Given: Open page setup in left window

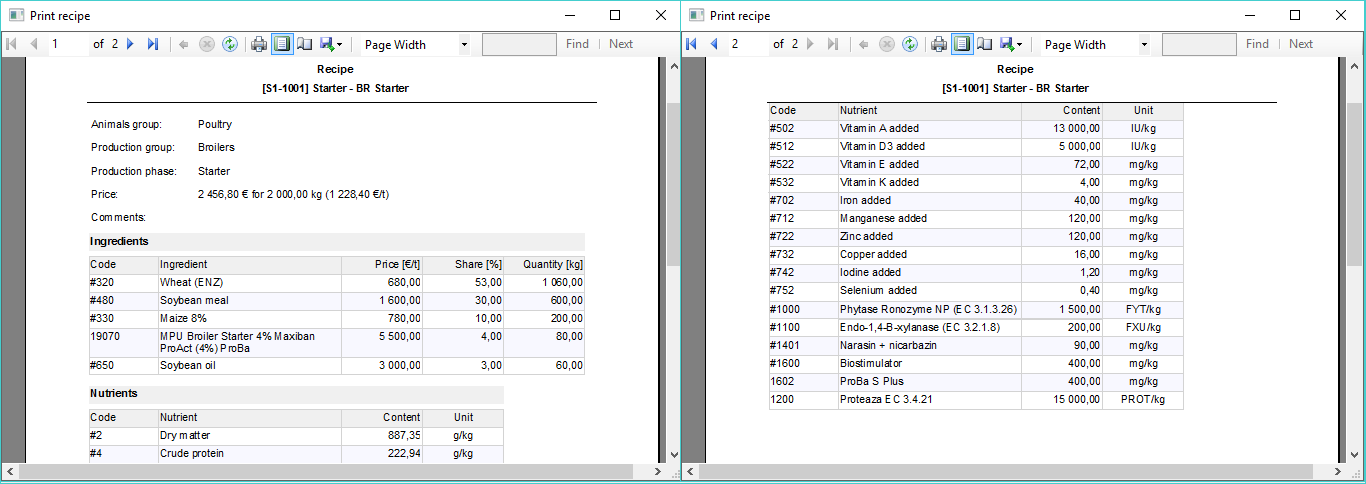Looking at the screenshot, I should 304,44.
